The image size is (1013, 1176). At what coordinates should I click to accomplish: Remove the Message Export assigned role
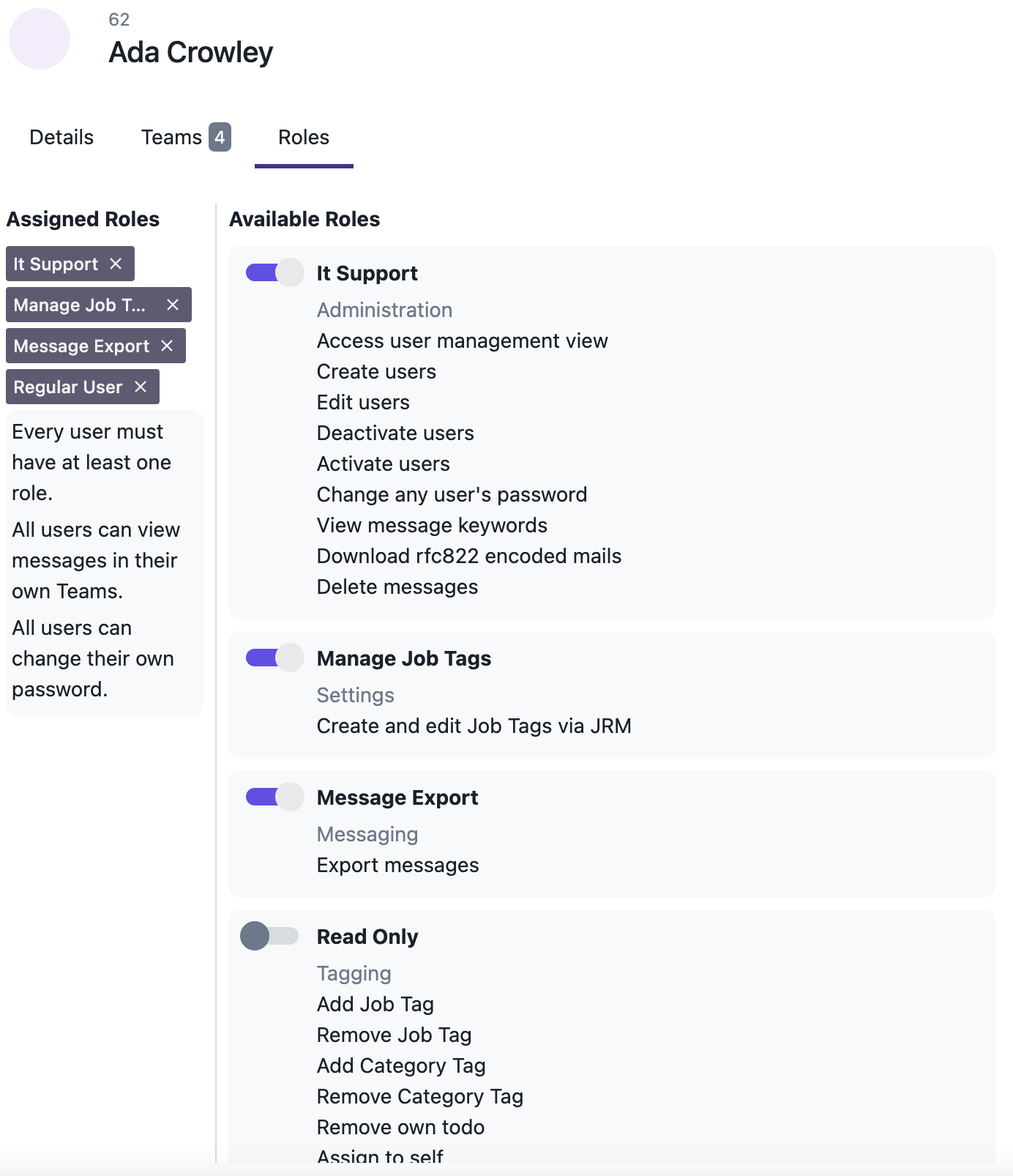pyautogui.click(x=167, y=346)
